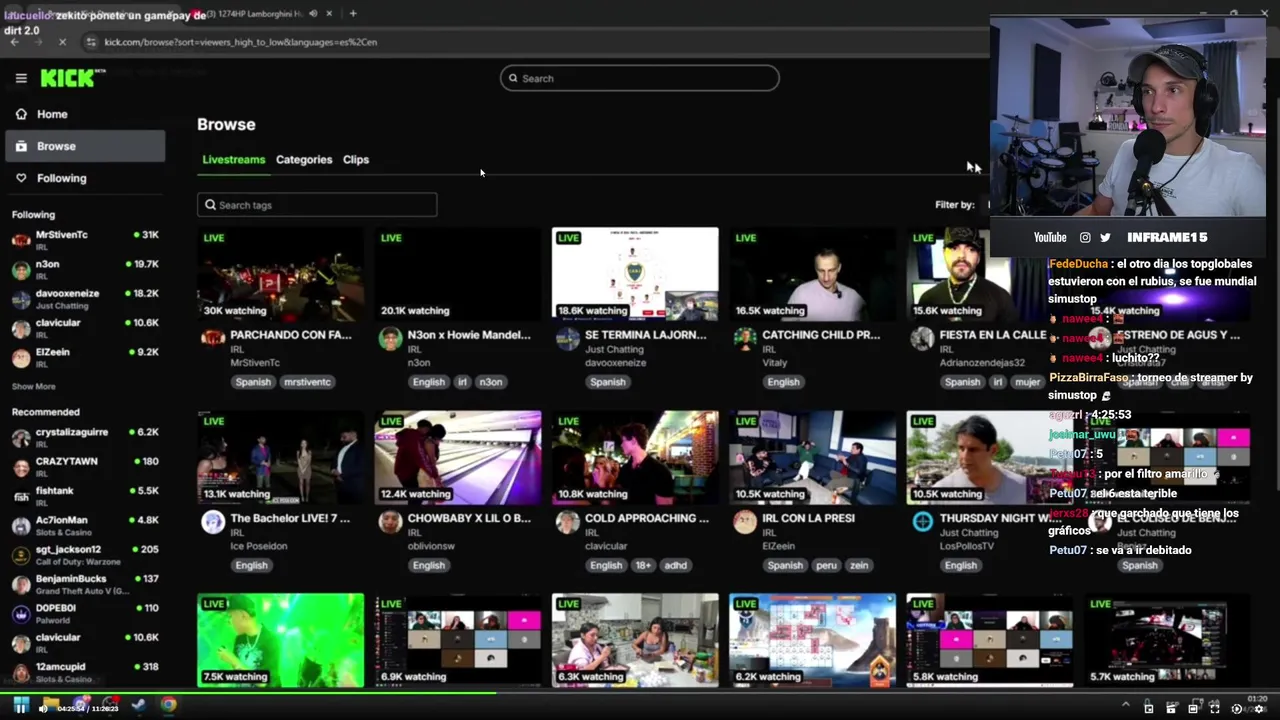Toggle the miniplayer in video player
Screen dimensions: 1280x720
[x=1149, y=708]
